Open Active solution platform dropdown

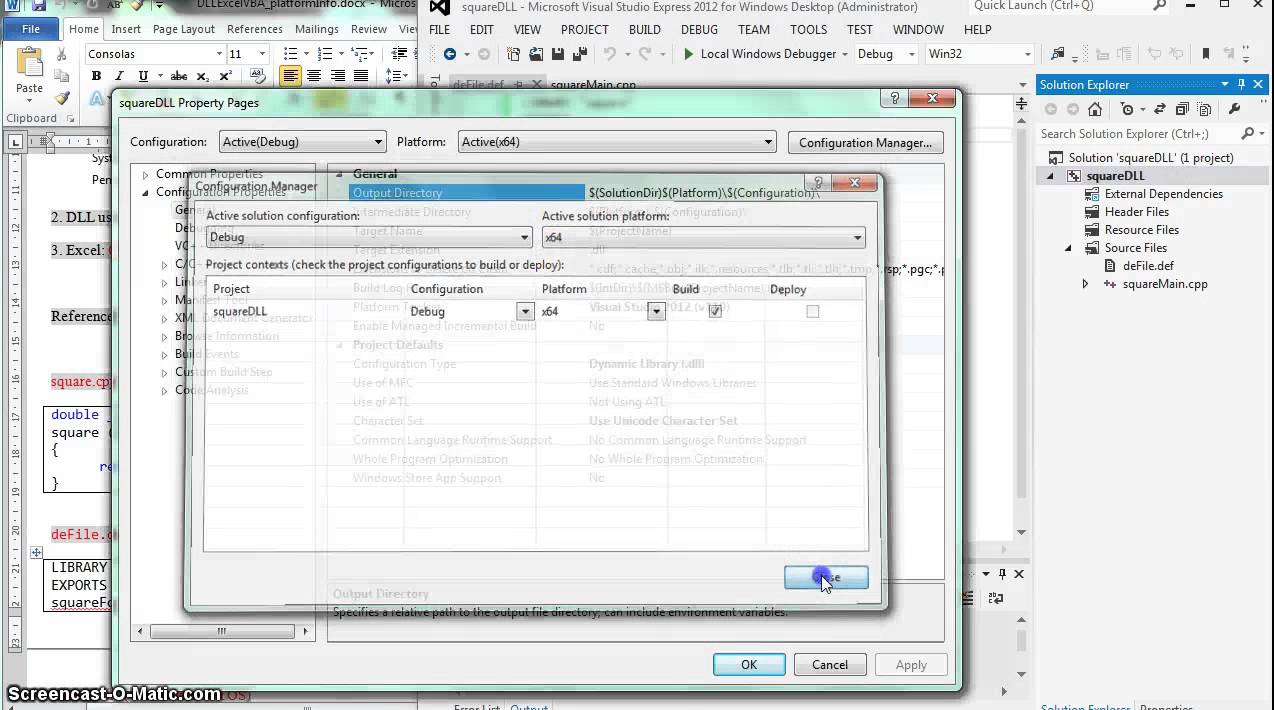[857, 238]
